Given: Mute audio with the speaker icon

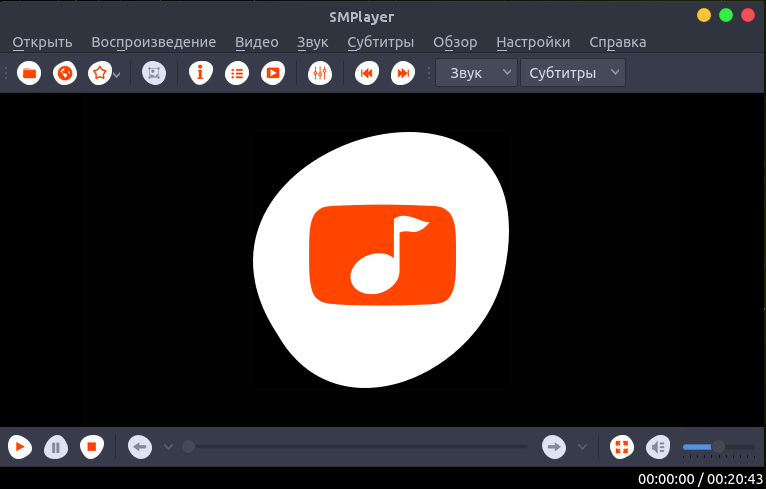Looking at the screenshot, I should point(658,446).
